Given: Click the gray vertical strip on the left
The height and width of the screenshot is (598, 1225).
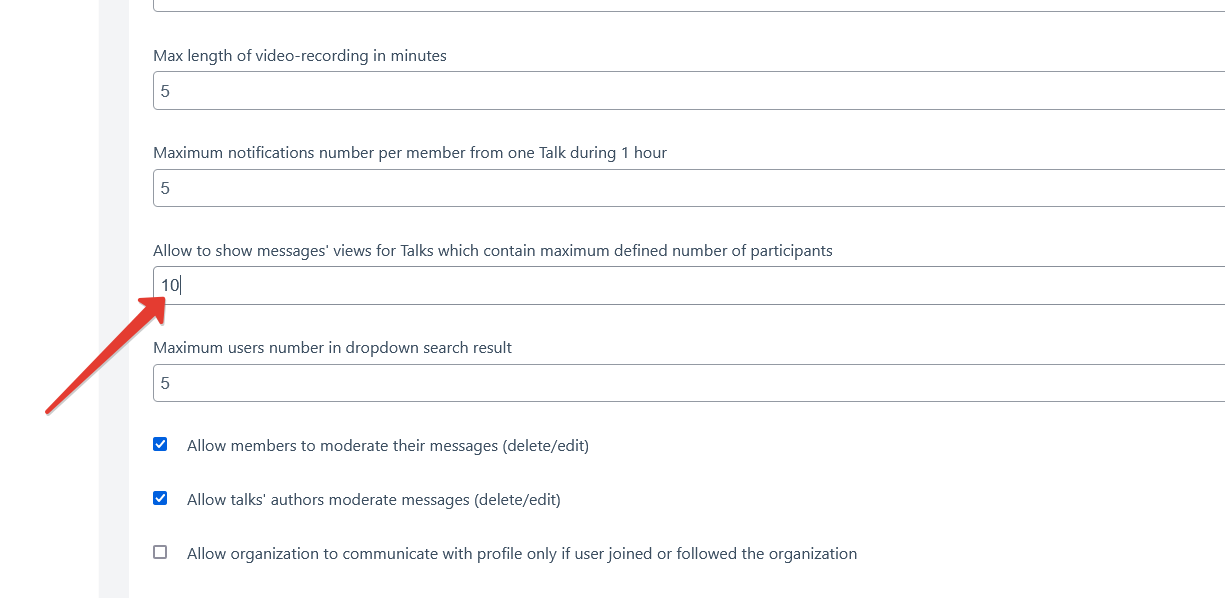Looking at the screenshot, I should (113, 300).
